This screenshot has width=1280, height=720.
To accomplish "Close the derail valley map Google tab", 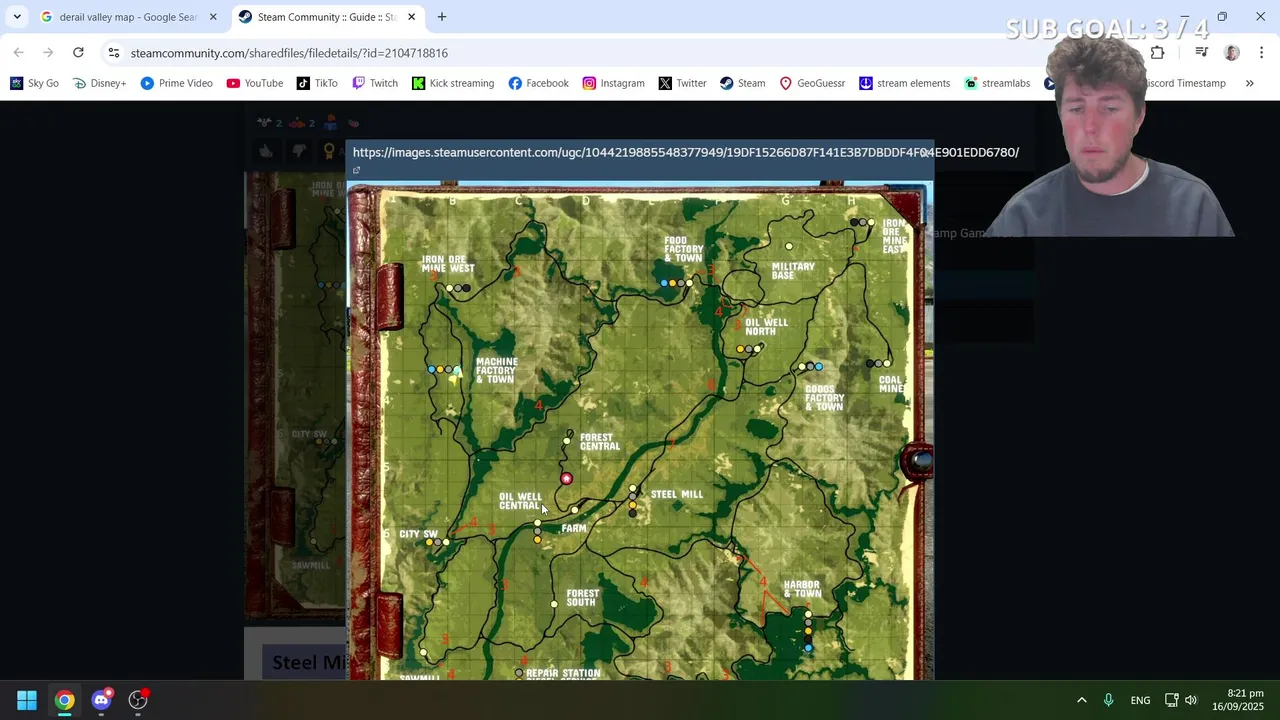I will pos(212,17).
